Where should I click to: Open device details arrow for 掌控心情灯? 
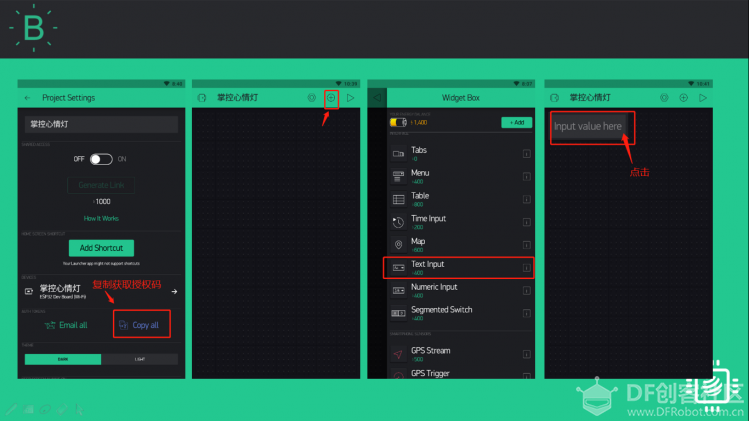174,291
